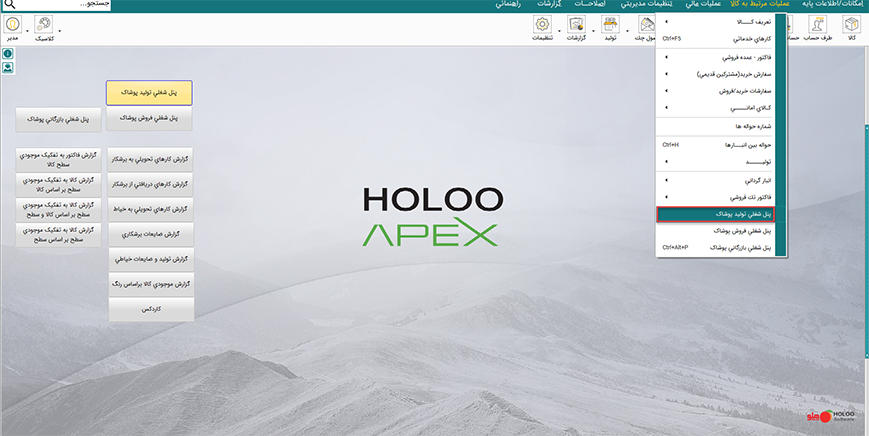This screenshot has width=869, height=436.
Task: Open dropdown arrow next to گزارشات toolbar icon
Action: [594, 30]
